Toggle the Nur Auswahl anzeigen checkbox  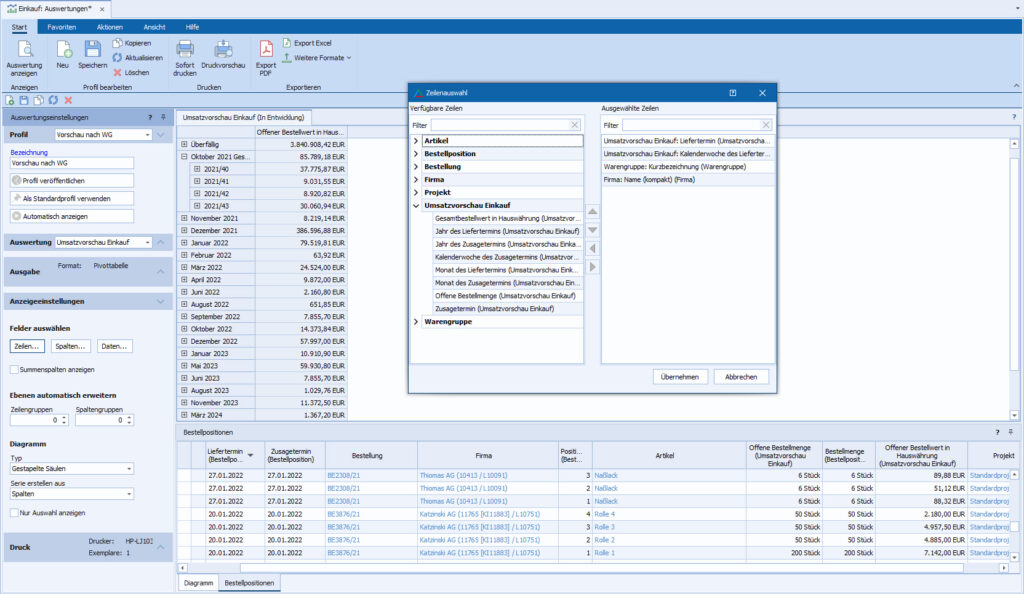pos(14,512)
